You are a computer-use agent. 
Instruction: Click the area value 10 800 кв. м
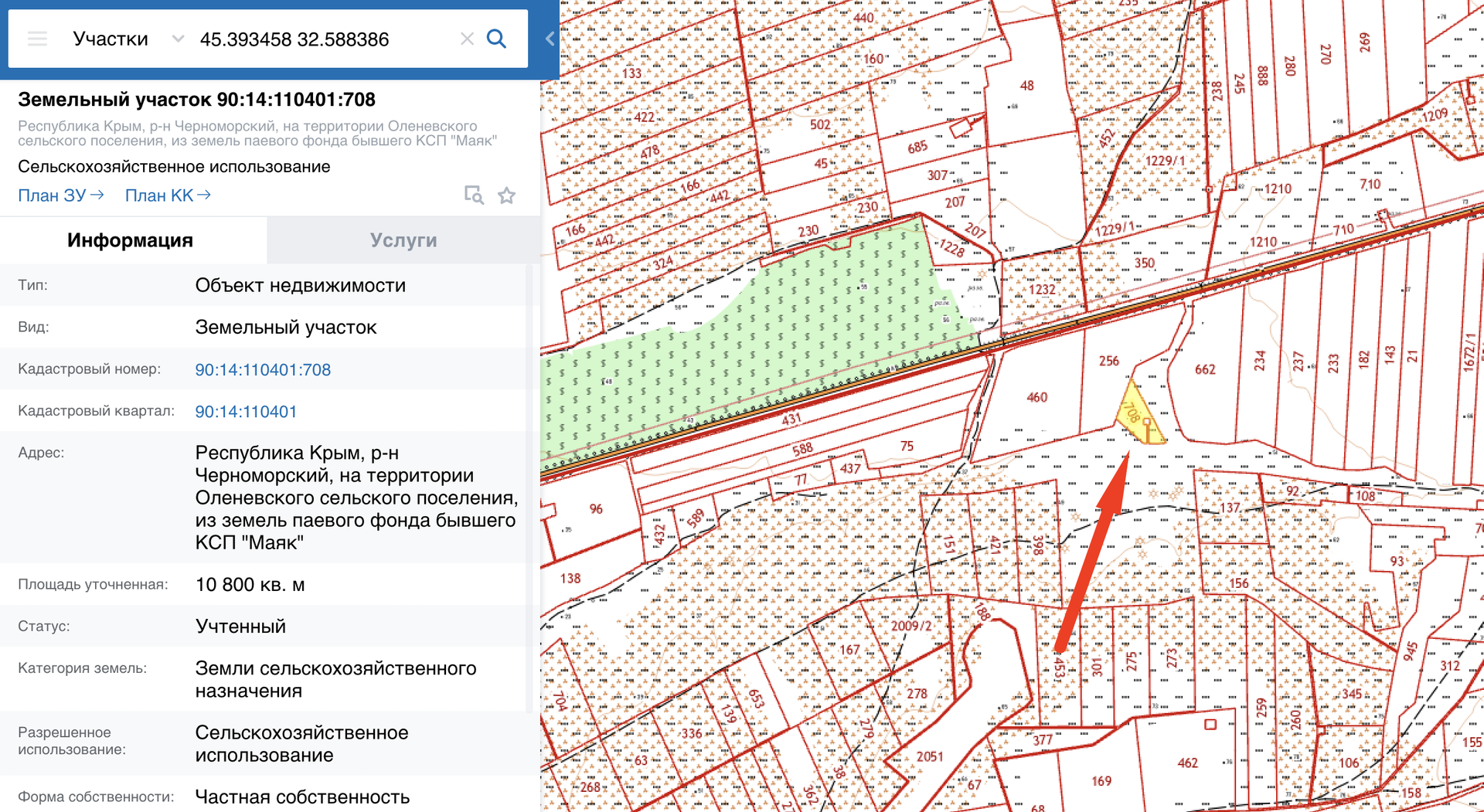pos(250,584)
